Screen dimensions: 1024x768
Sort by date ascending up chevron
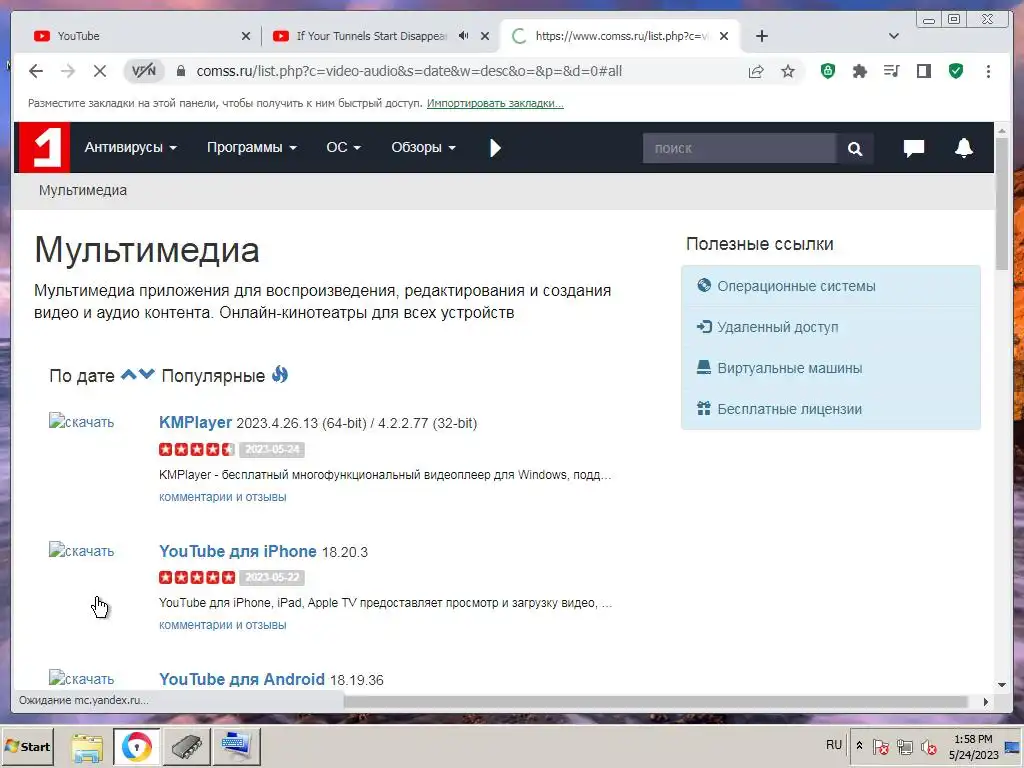[x=129, y=374]
